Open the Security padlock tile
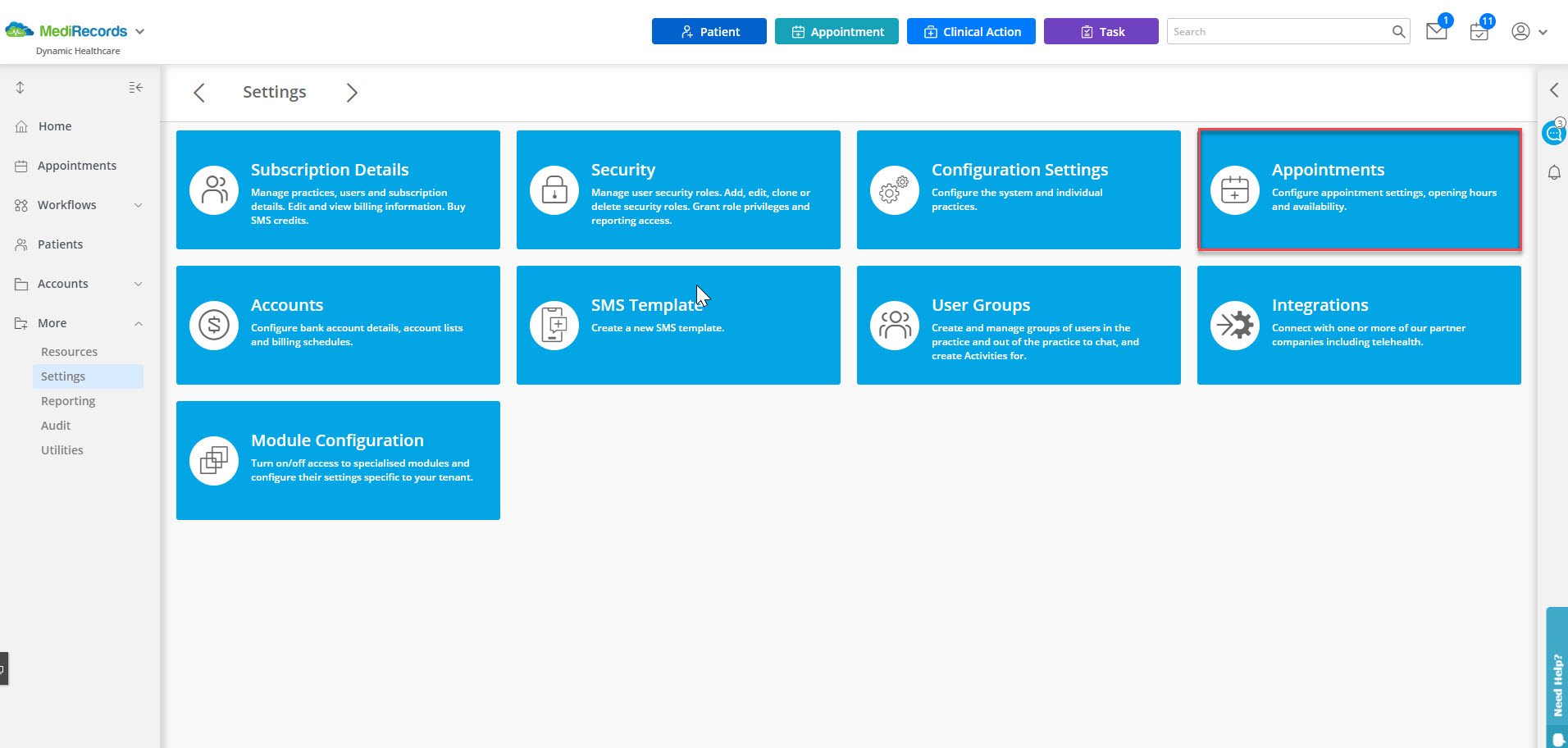Viewport: 1568px width, 748px height. coord(554,189)
